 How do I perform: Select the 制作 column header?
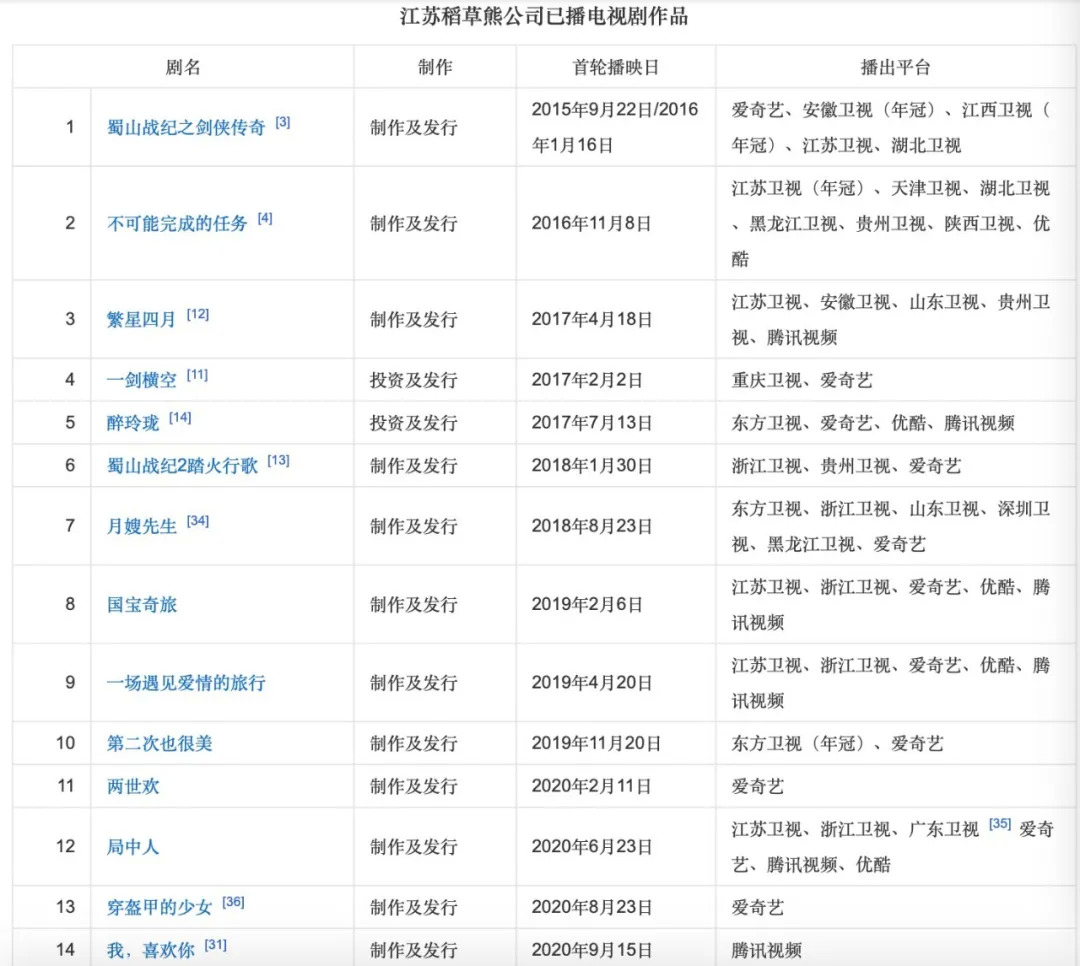tap(435, 68)
